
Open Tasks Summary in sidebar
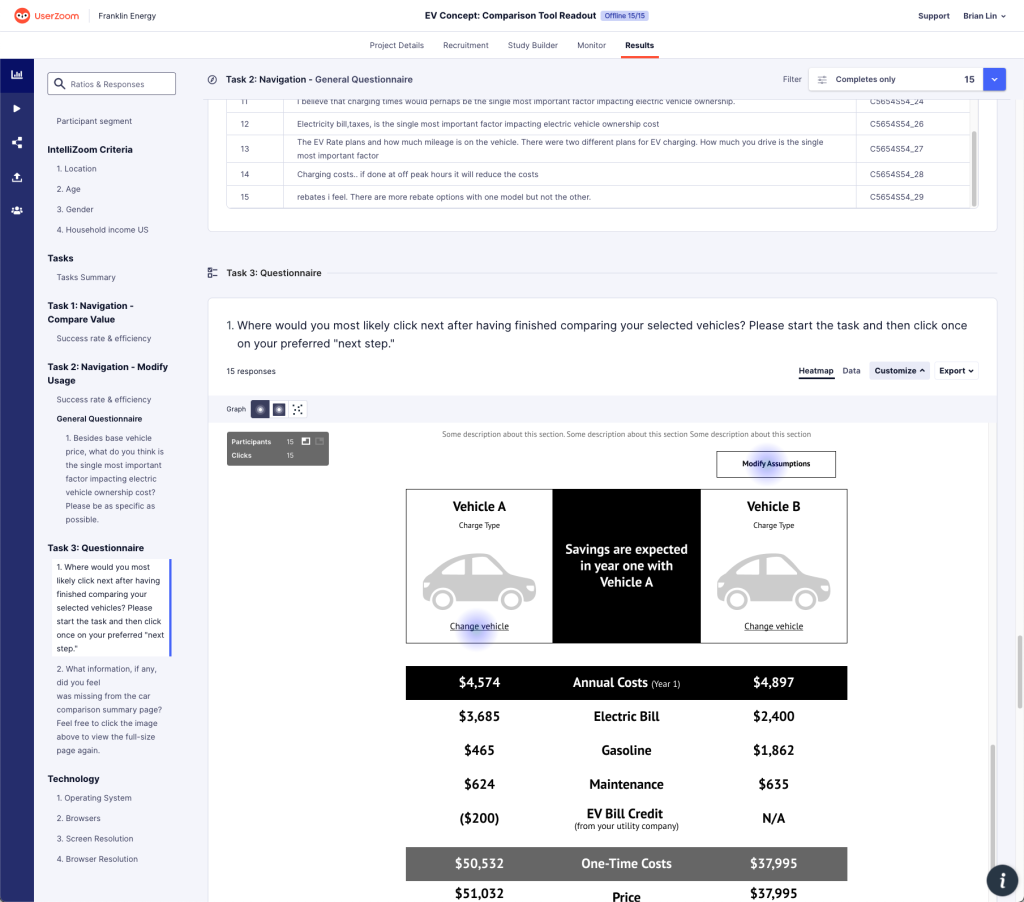click(86, 278)
